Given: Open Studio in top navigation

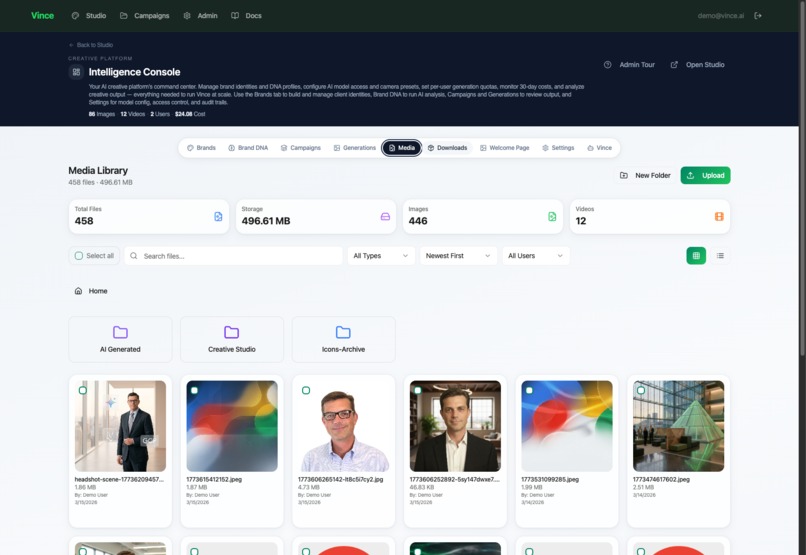Looking at the screenshot, I should click(x=89, y=15).
